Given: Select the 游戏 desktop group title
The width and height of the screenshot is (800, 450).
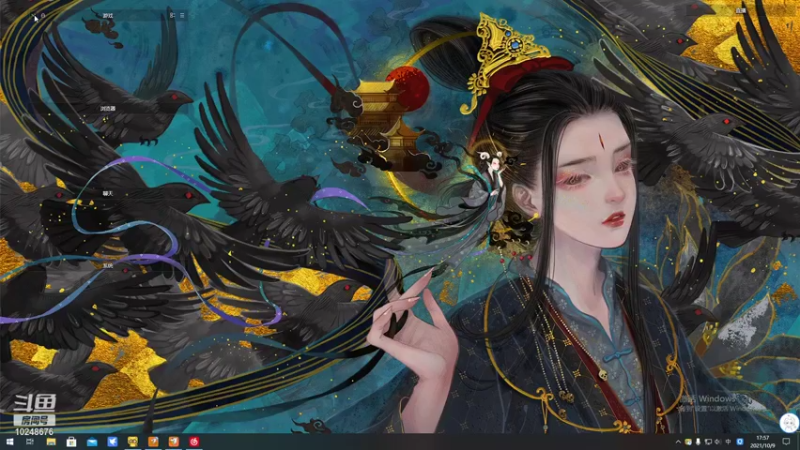Looking at the screenshot, I should click(x=108, y=16).
